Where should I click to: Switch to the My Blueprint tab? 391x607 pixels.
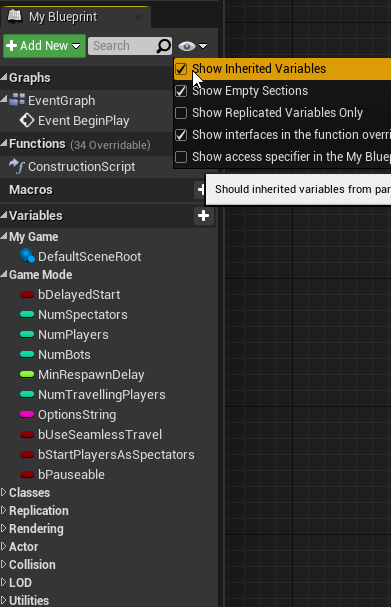coord(75,17)
